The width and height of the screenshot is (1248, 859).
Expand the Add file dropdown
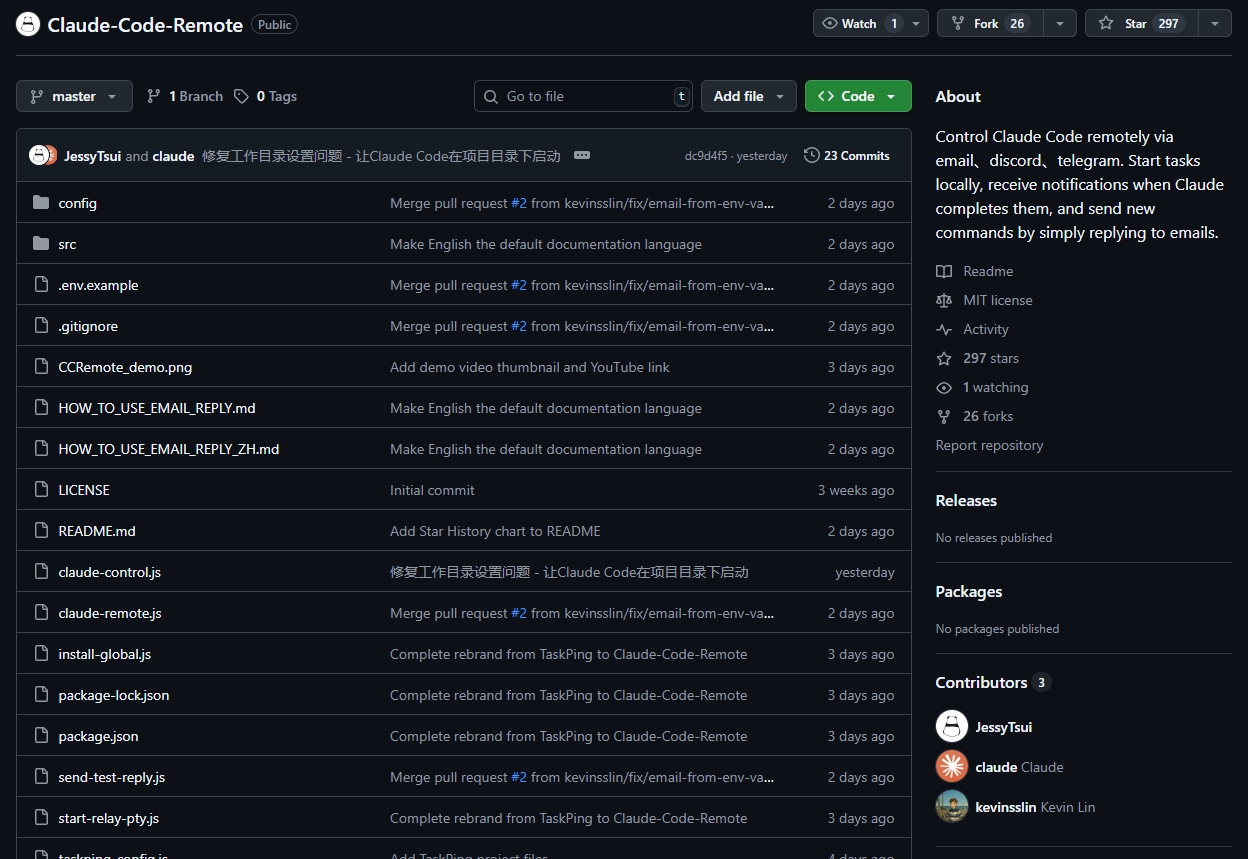pos(749,96)
